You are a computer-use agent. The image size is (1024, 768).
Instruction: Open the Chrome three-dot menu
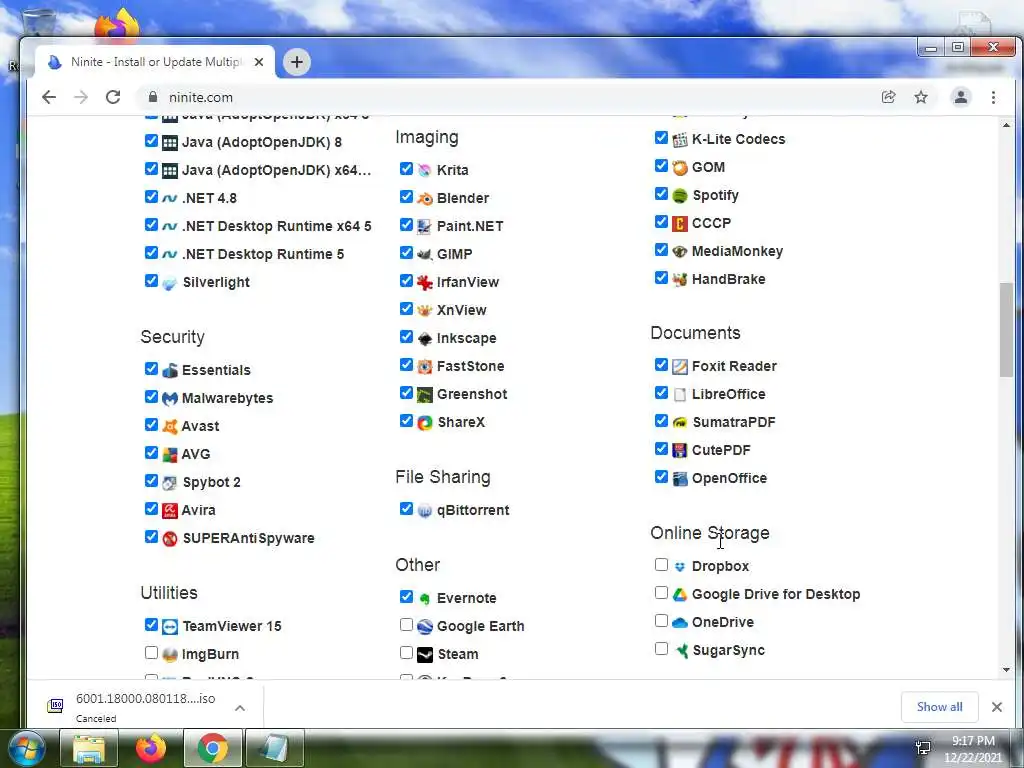(x=993, y=97)
